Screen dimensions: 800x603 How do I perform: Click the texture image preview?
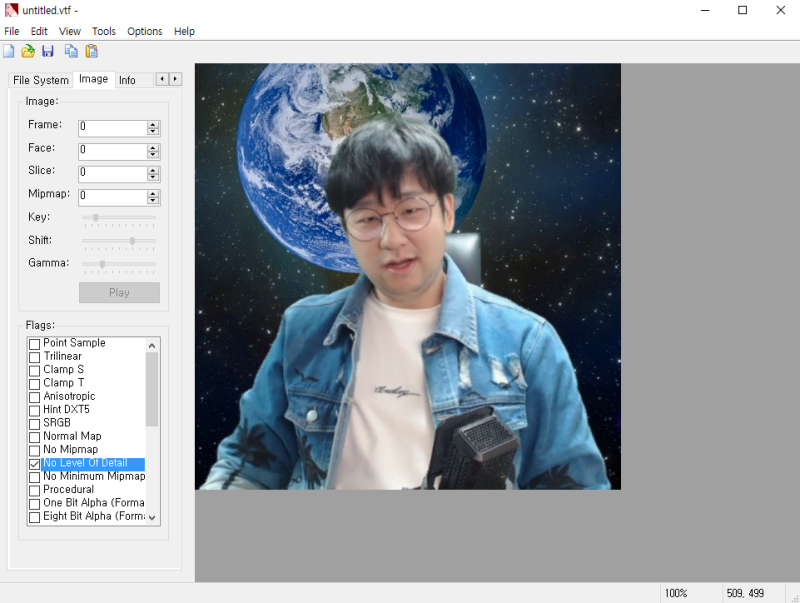[408, 276]
